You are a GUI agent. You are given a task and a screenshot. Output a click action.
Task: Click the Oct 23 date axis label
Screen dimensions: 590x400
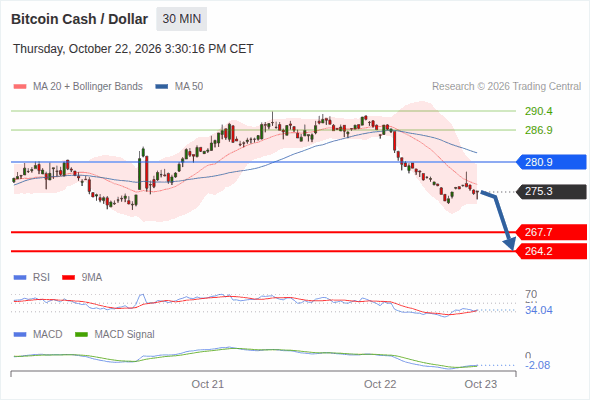(x=481, y=384)
